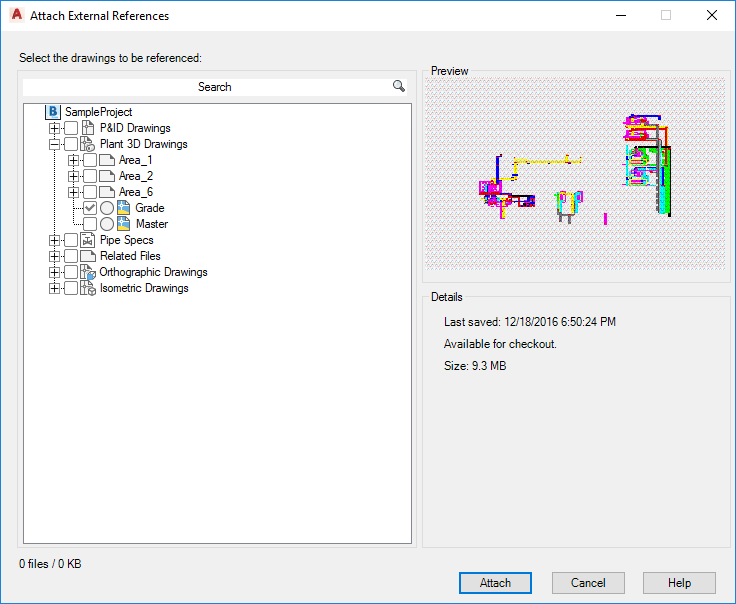
Task: Select the P&ID Drawings label
Action: coord(135,128)
